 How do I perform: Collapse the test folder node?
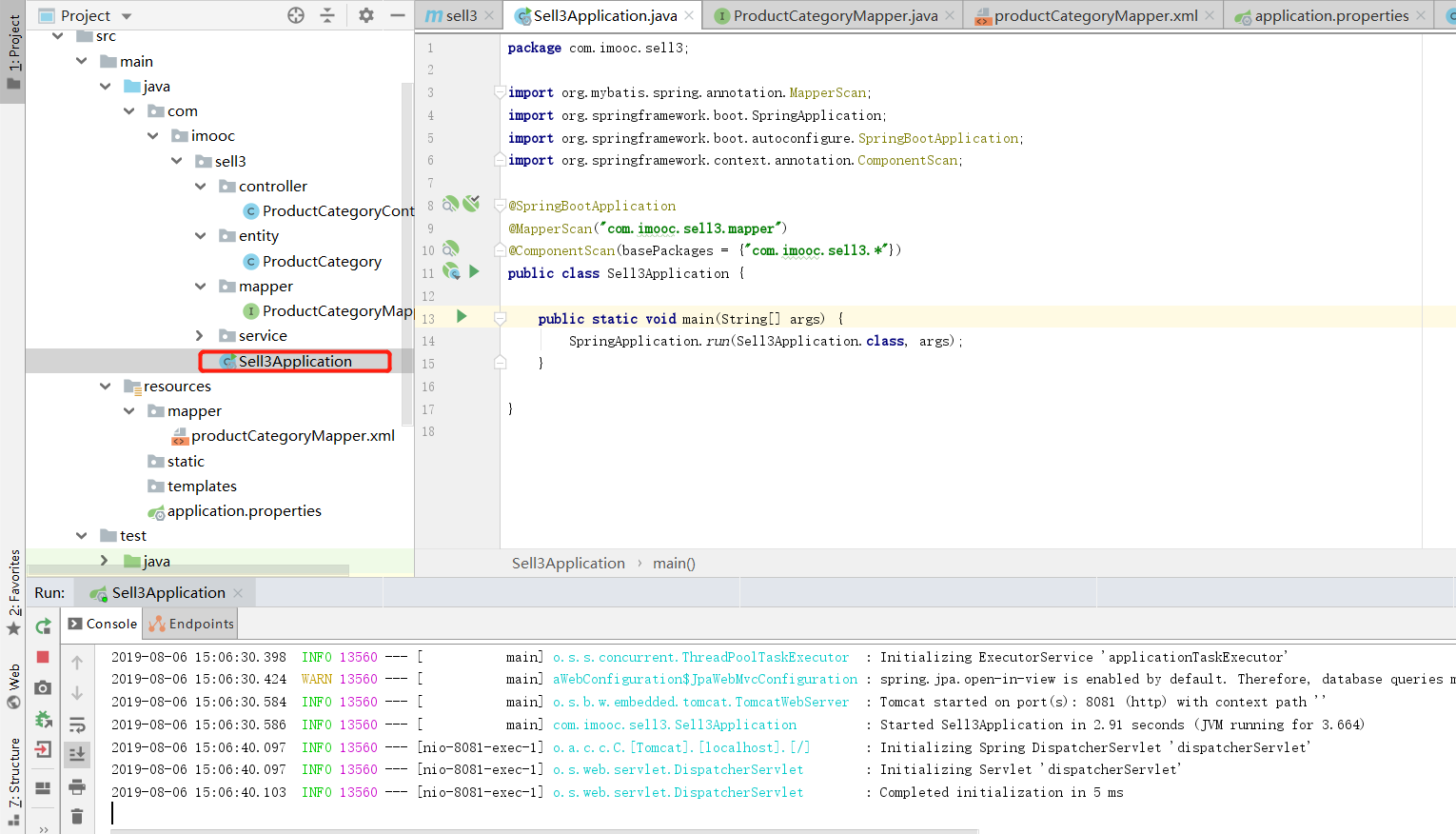pos(82,535)
